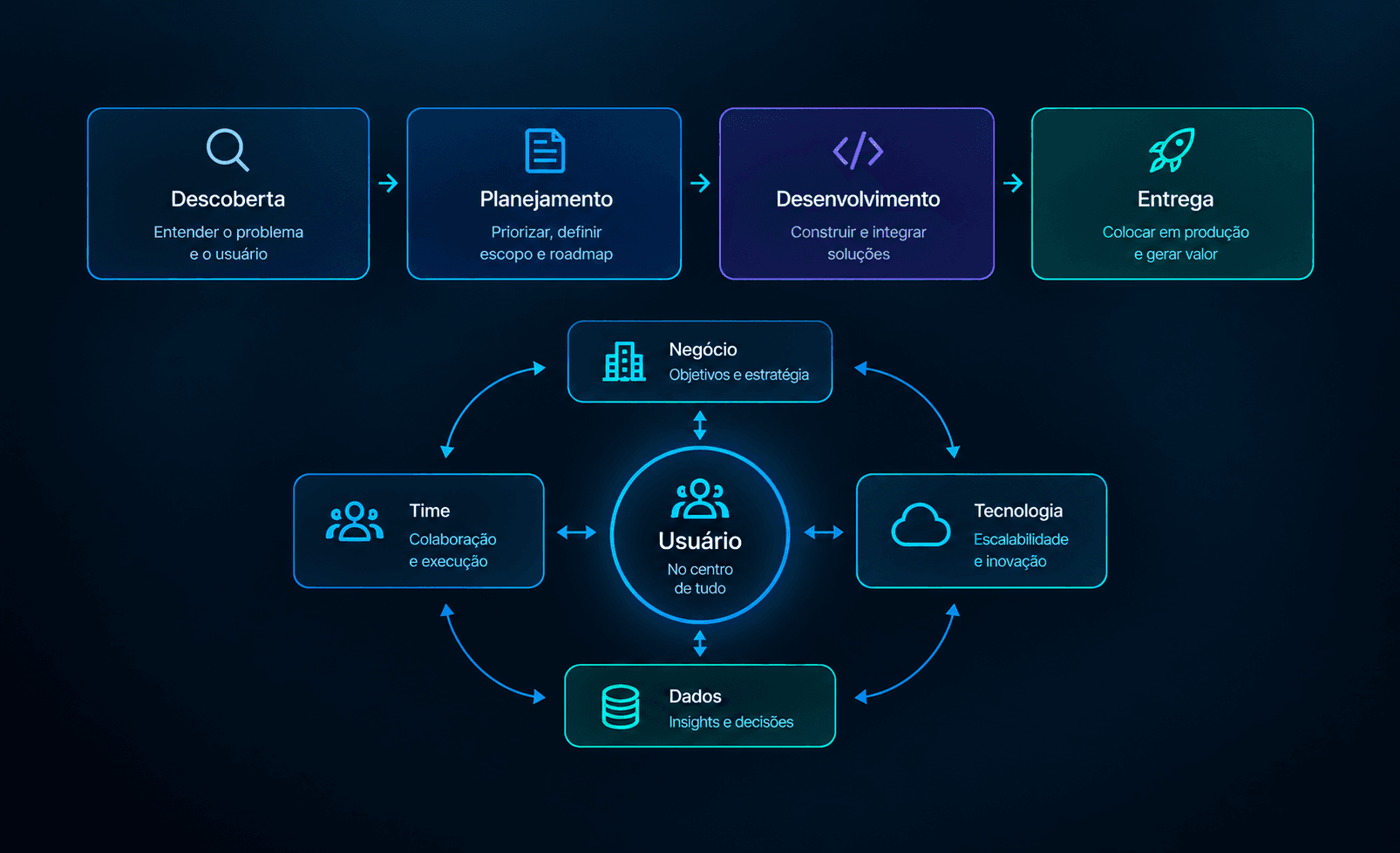
Task: Click the arrow between Descoberta and Planejamento
Action: pos(388,183)
